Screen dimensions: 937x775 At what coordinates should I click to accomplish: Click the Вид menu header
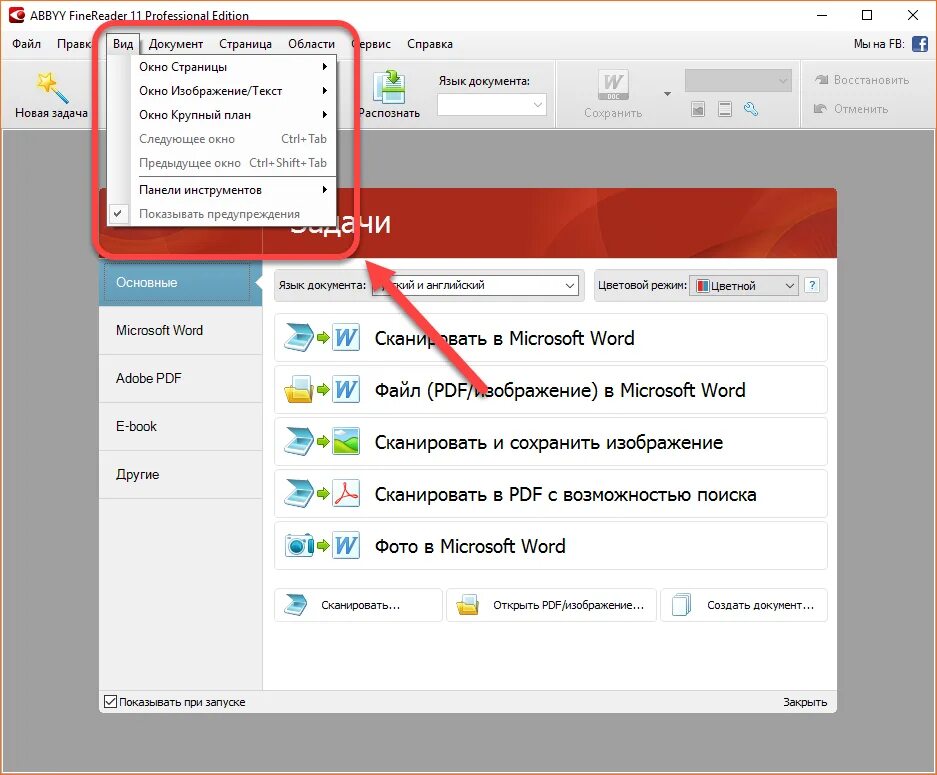[x=123, y=44]
